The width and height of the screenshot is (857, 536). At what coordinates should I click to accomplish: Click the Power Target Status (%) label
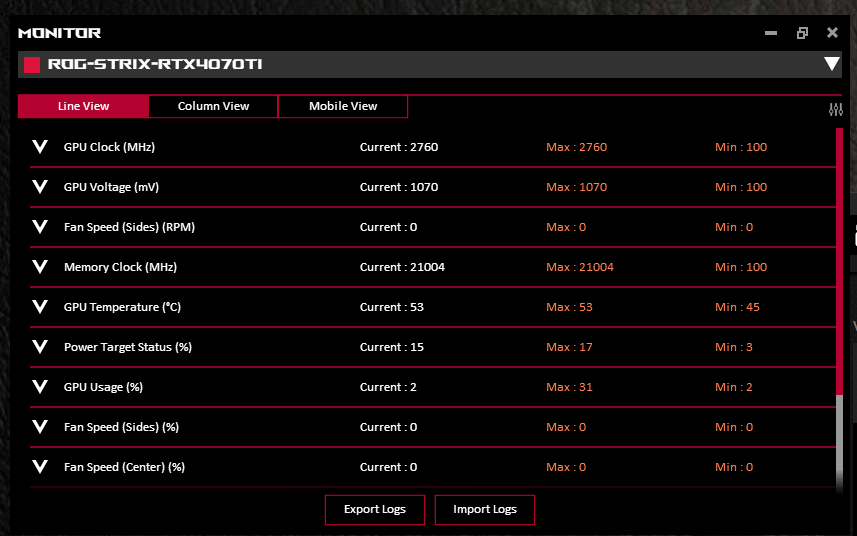tap(128, 347)
